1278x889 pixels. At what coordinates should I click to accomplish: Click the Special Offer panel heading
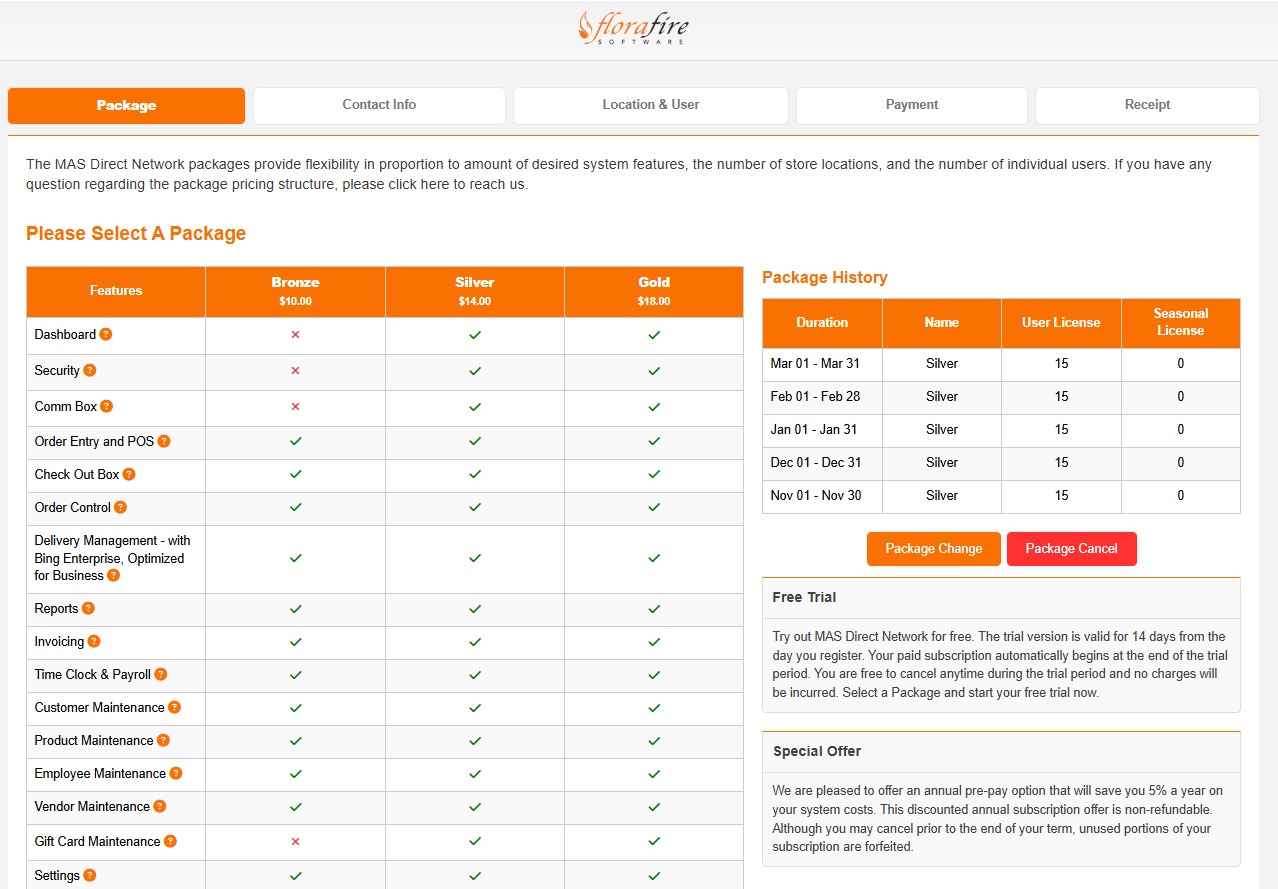pyautogui.click(x=817, y=751)
